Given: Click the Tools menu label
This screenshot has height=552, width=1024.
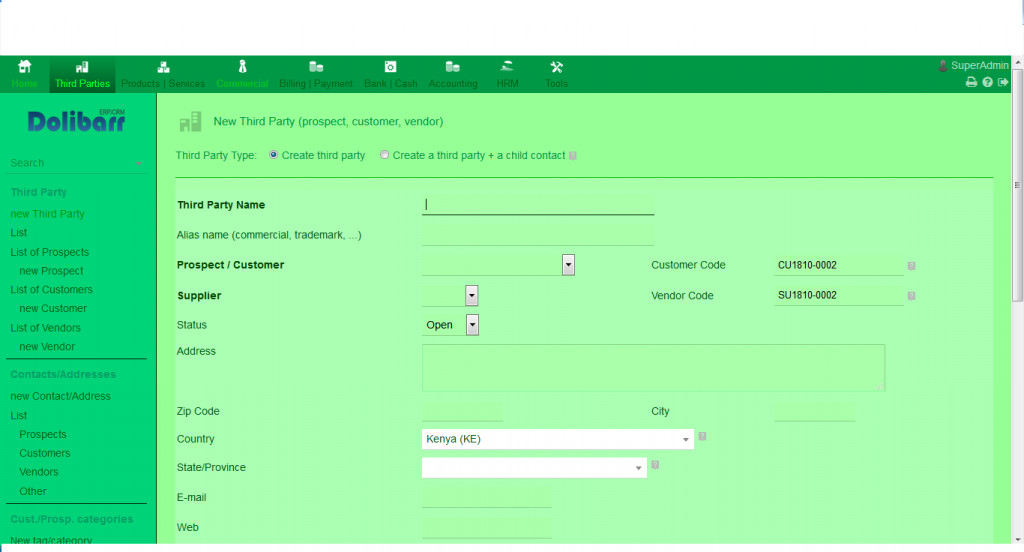Looking at the screenshot, I should tap(556, 84).
